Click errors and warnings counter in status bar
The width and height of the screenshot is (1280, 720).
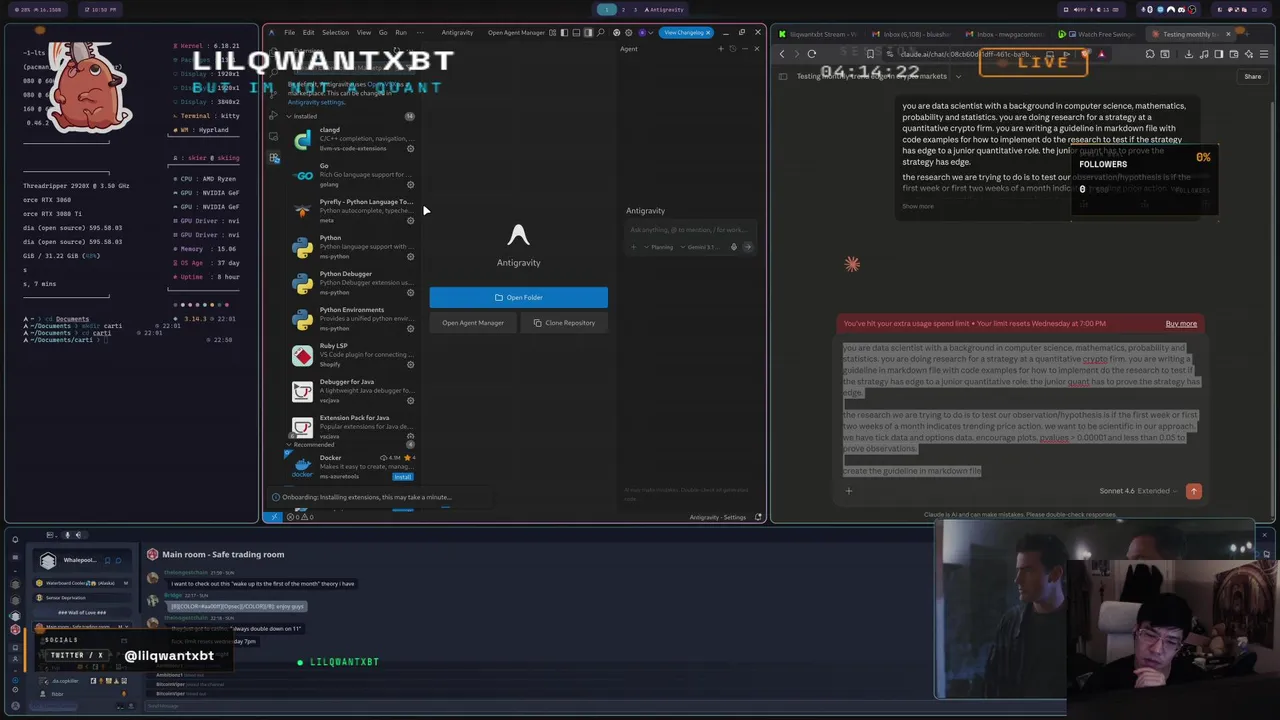(300, 517)
